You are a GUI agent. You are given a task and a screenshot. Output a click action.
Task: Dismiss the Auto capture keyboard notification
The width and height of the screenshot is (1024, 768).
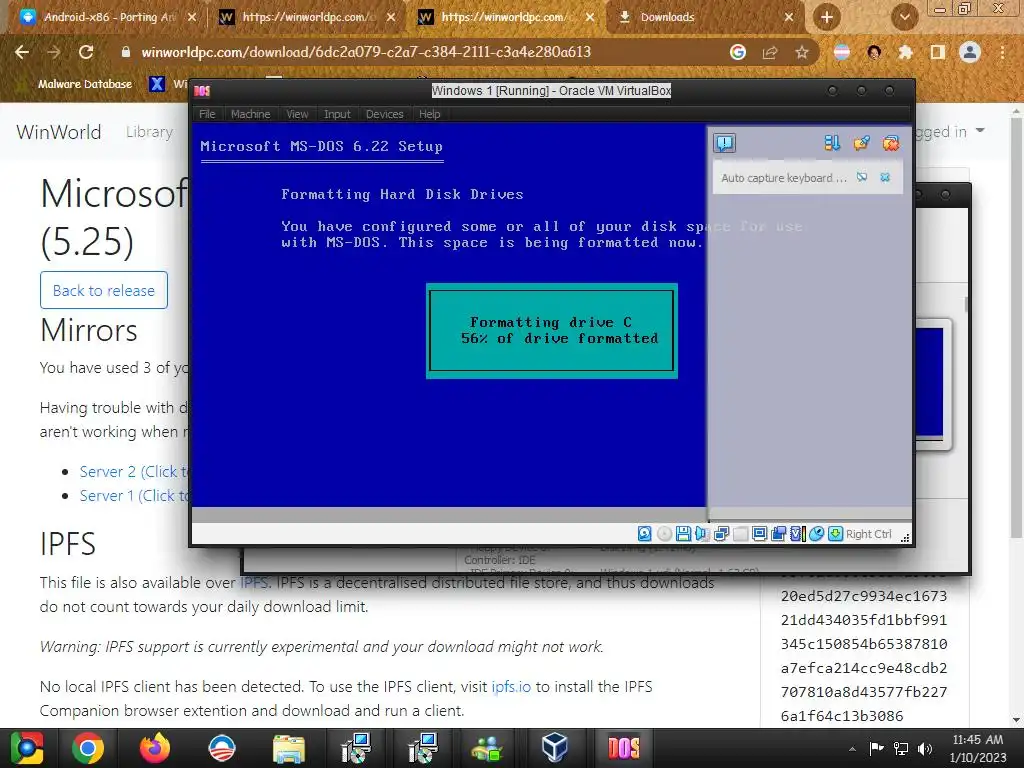point(885,177)
